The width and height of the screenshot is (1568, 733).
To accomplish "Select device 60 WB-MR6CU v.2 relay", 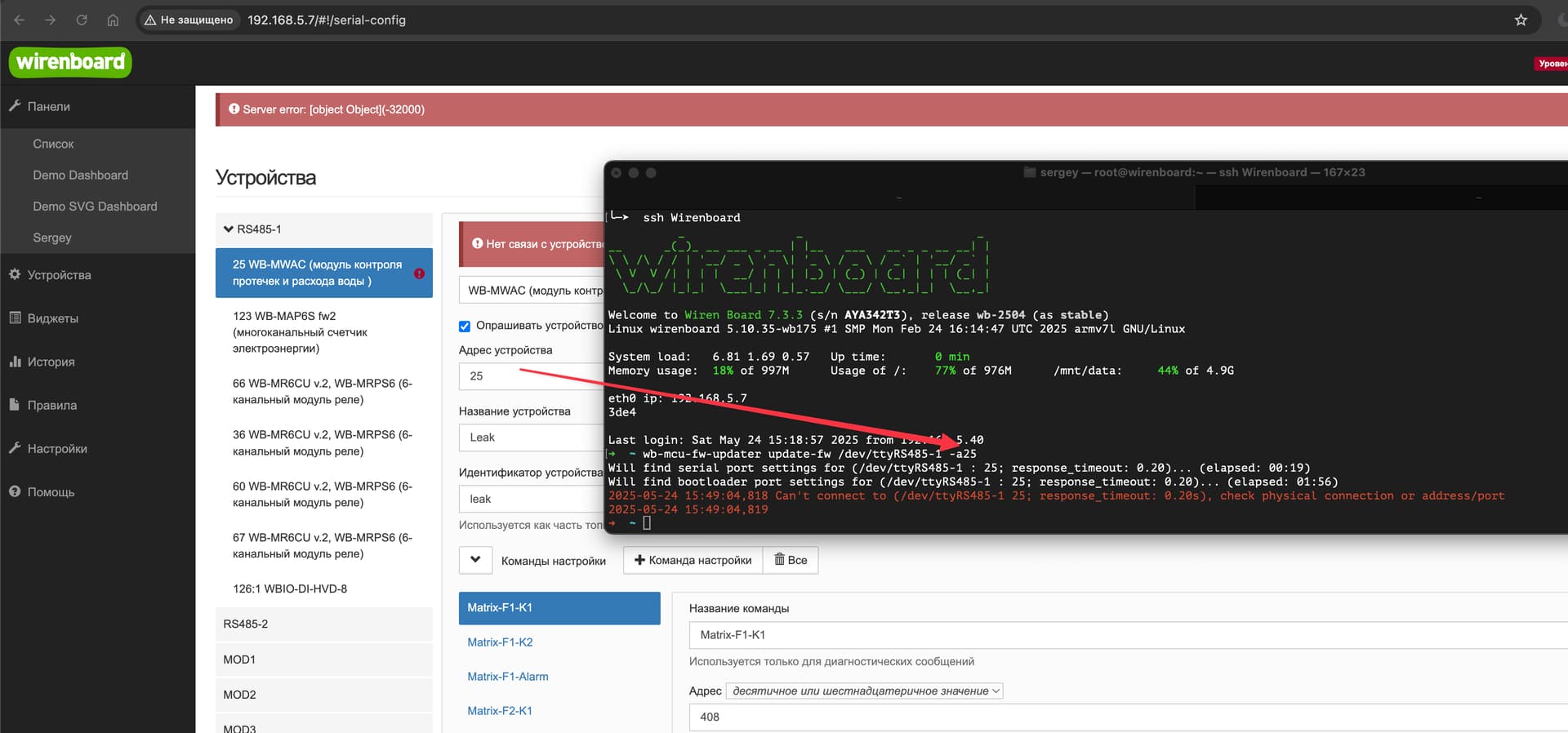I will [x=324, y=495].
